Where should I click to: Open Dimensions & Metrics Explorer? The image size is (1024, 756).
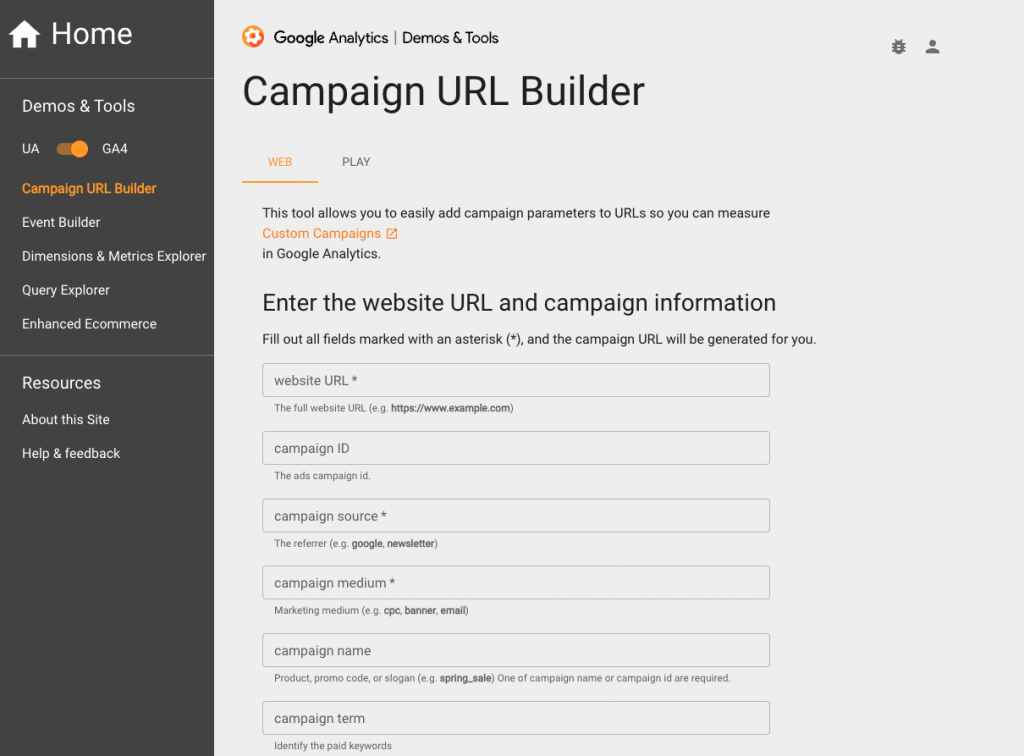click(x=113, y=256)
